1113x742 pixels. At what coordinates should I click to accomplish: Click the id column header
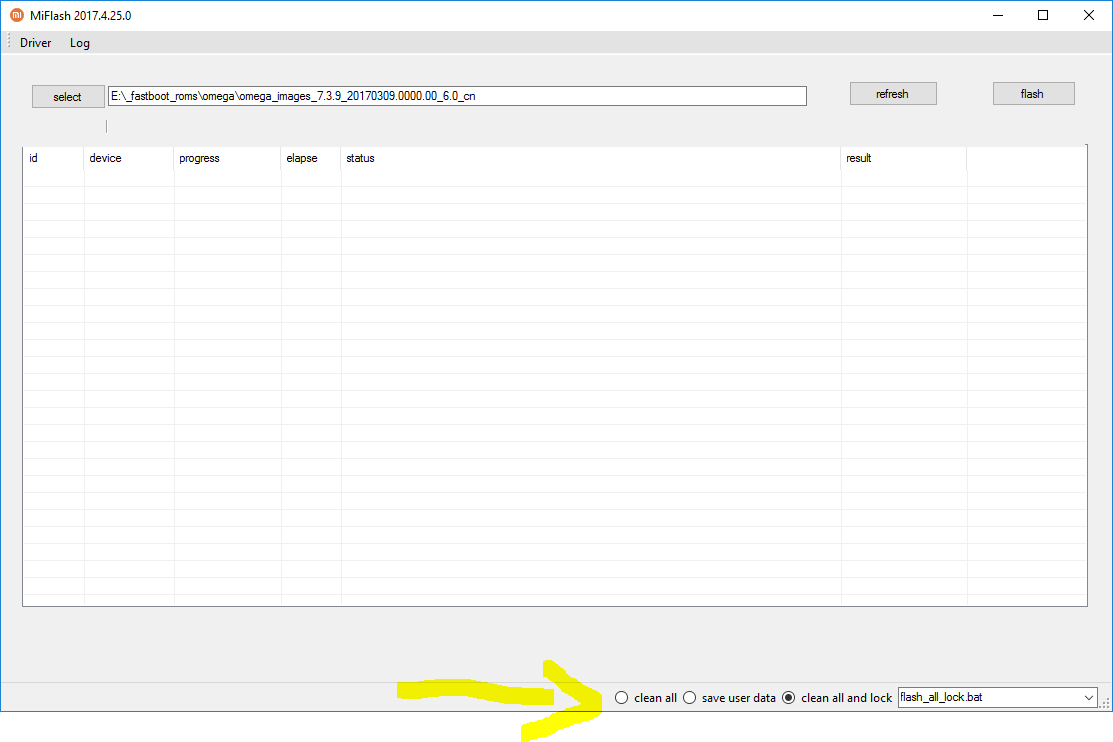[53, 158]
